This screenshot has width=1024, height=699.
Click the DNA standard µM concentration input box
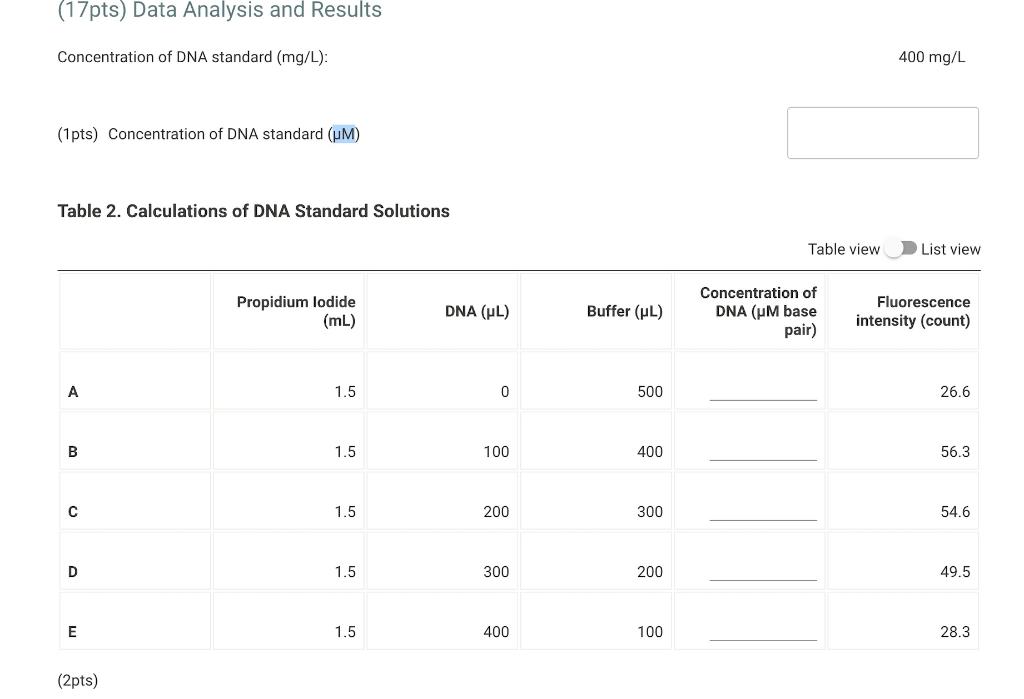[x=882, y=133]
